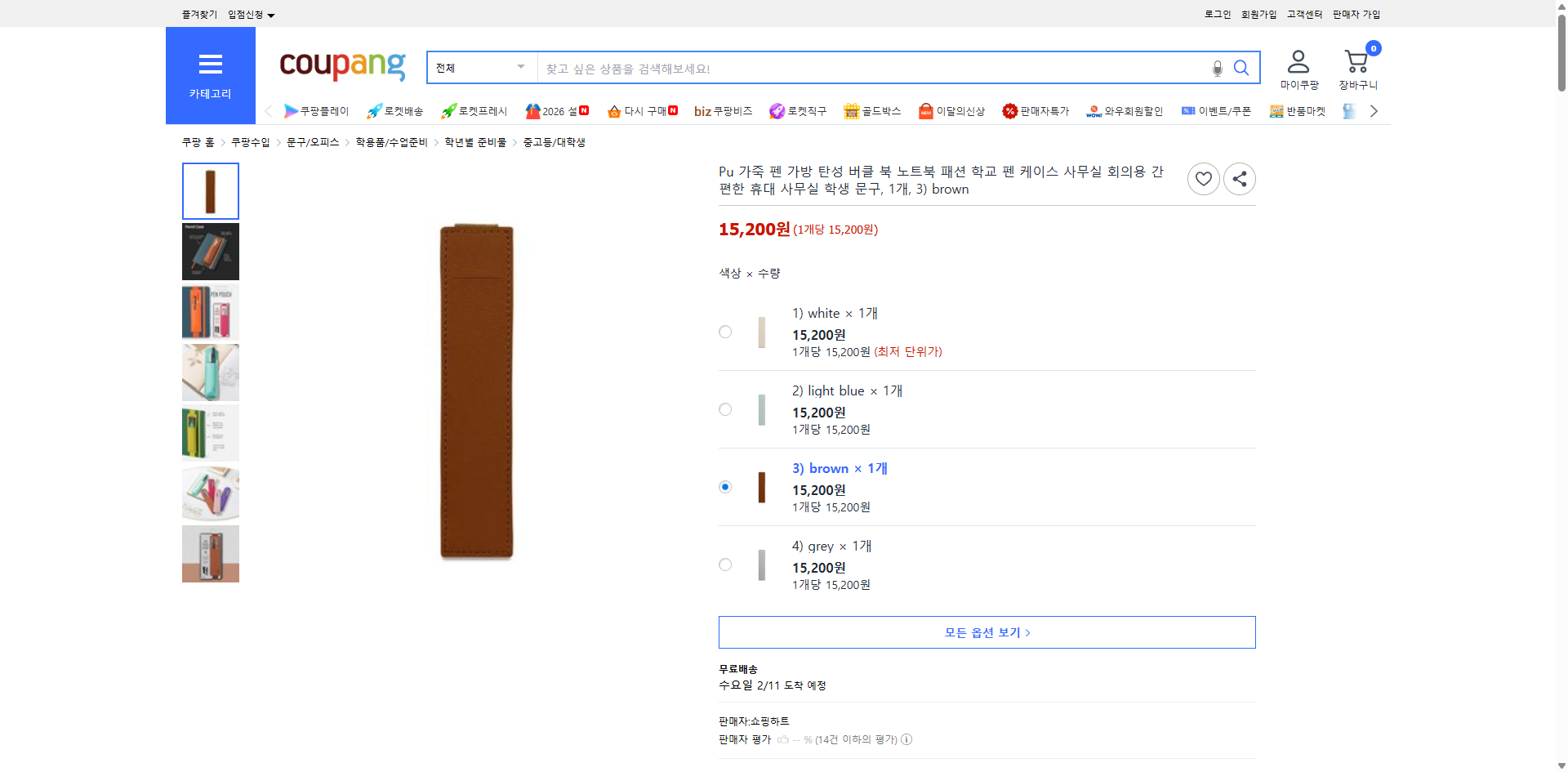1568x772 pixels.
Task: Navigate to 문구/오피스 breadcrumb
Action: click(x=312, y=141)
